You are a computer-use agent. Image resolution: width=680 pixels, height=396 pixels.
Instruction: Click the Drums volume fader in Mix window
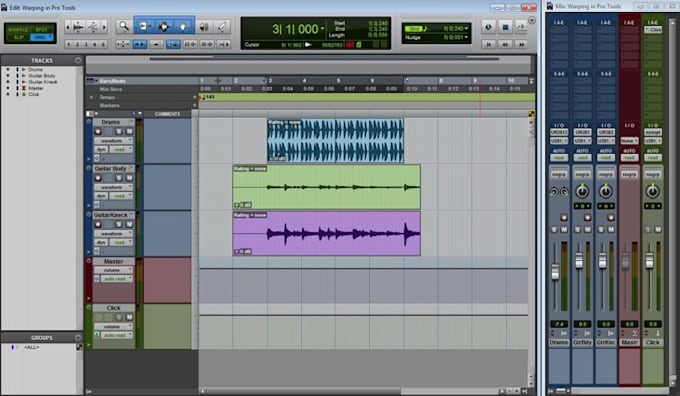click(555, 272)
